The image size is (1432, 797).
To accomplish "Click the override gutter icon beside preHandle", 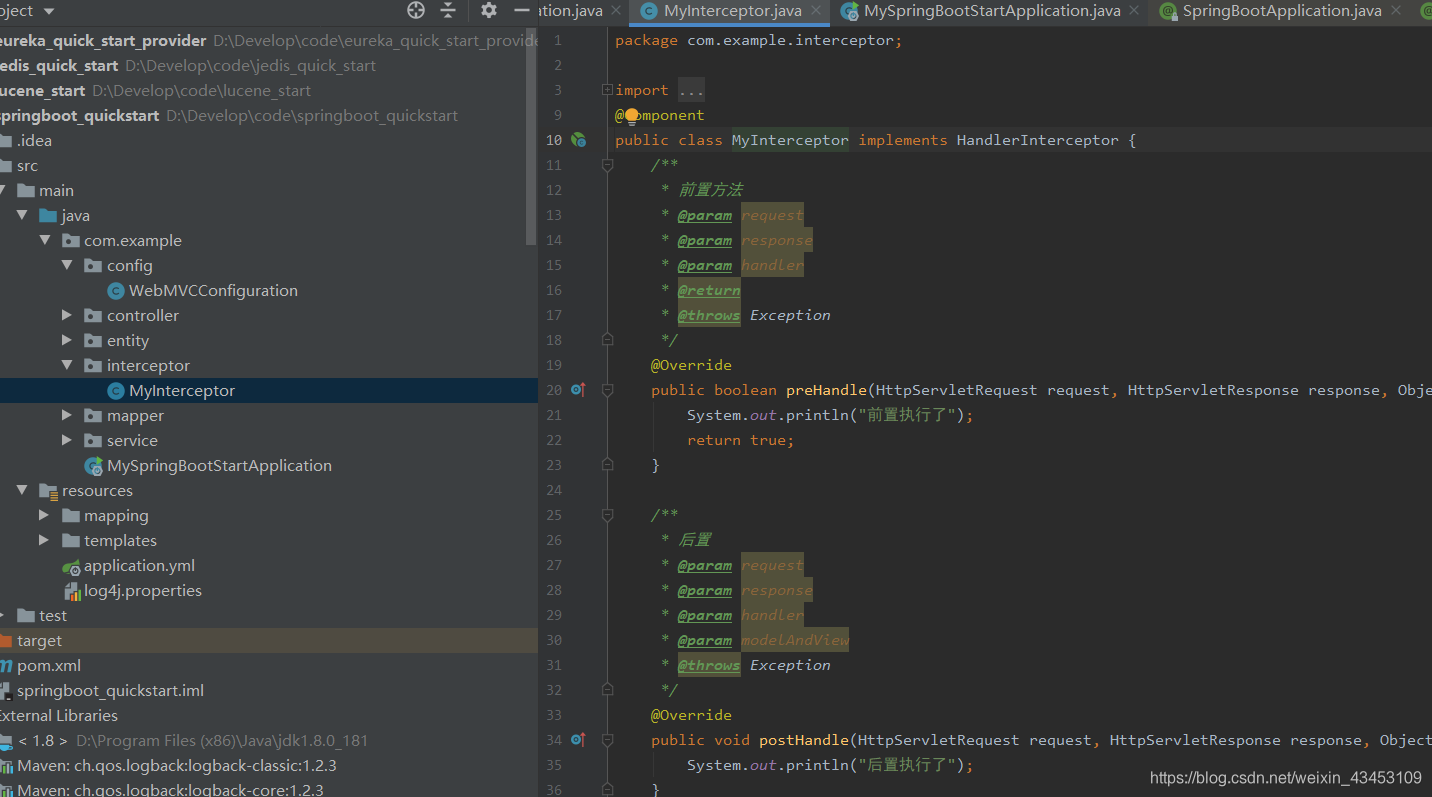I will tap(578, 390).
